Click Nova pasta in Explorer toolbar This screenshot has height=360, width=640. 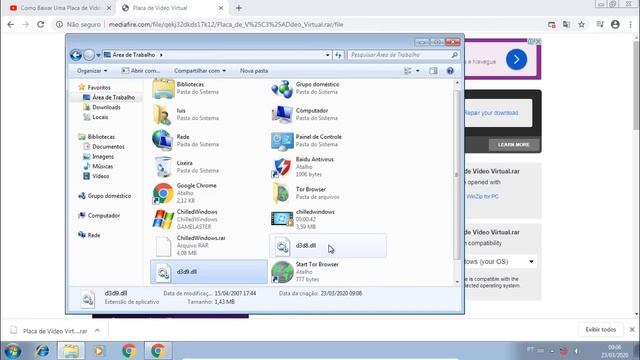coord(254,71)
